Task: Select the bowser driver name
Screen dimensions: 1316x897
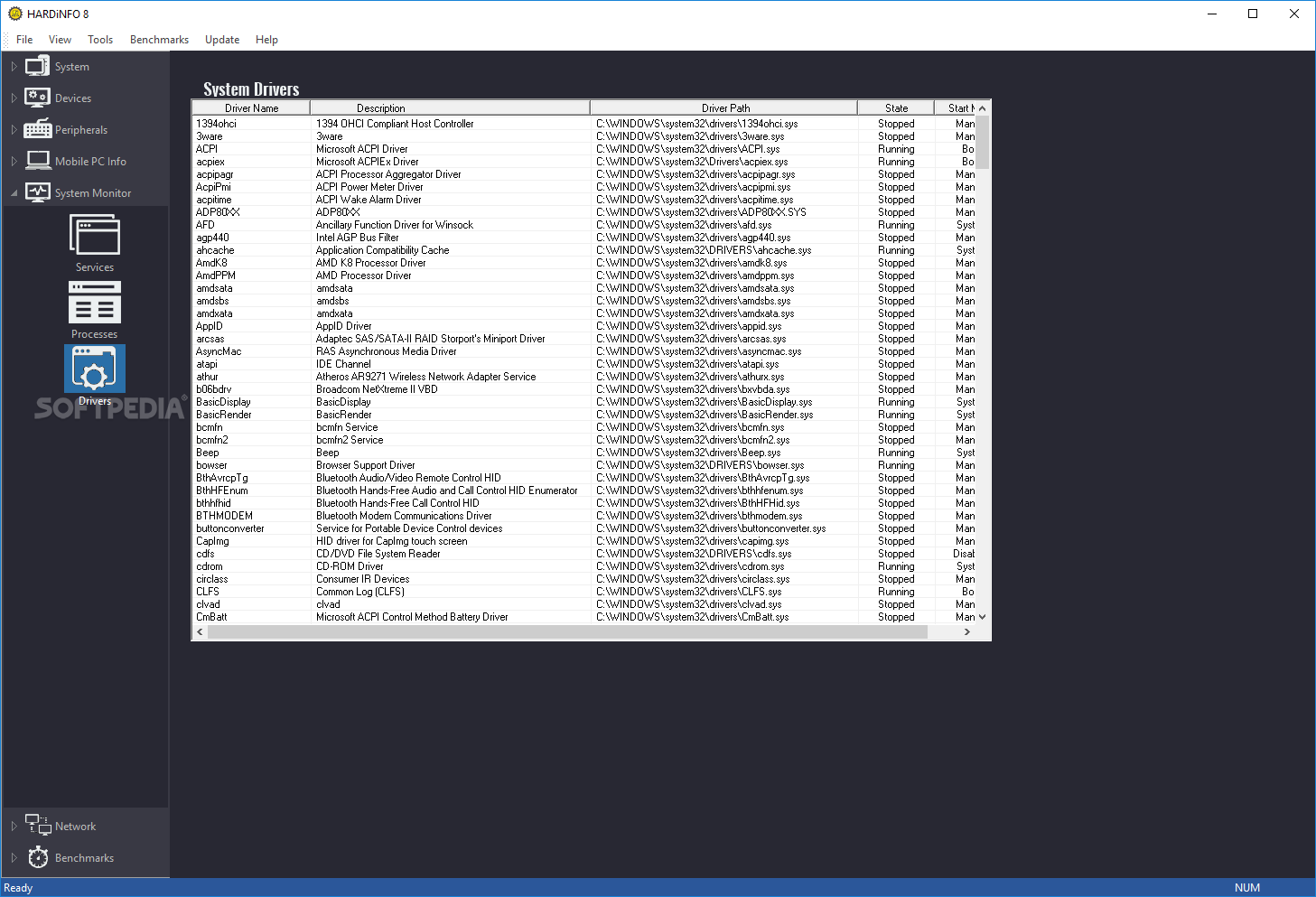Action: tap(211, 465)
